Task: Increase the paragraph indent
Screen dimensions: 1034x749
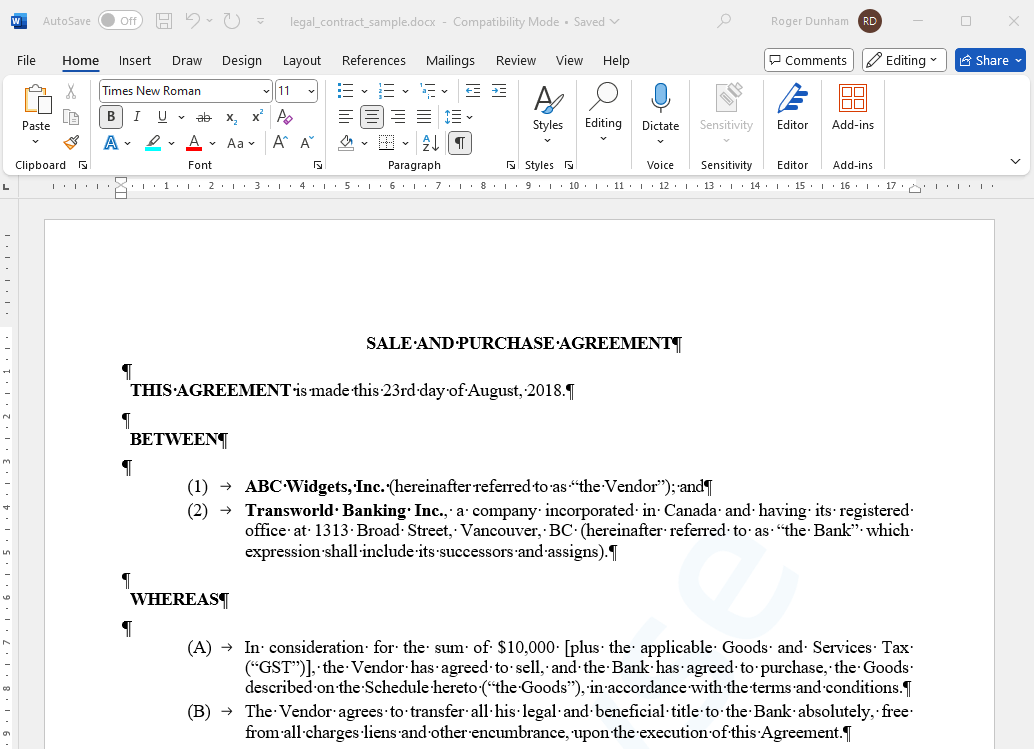Action: [x=499, y=91]
